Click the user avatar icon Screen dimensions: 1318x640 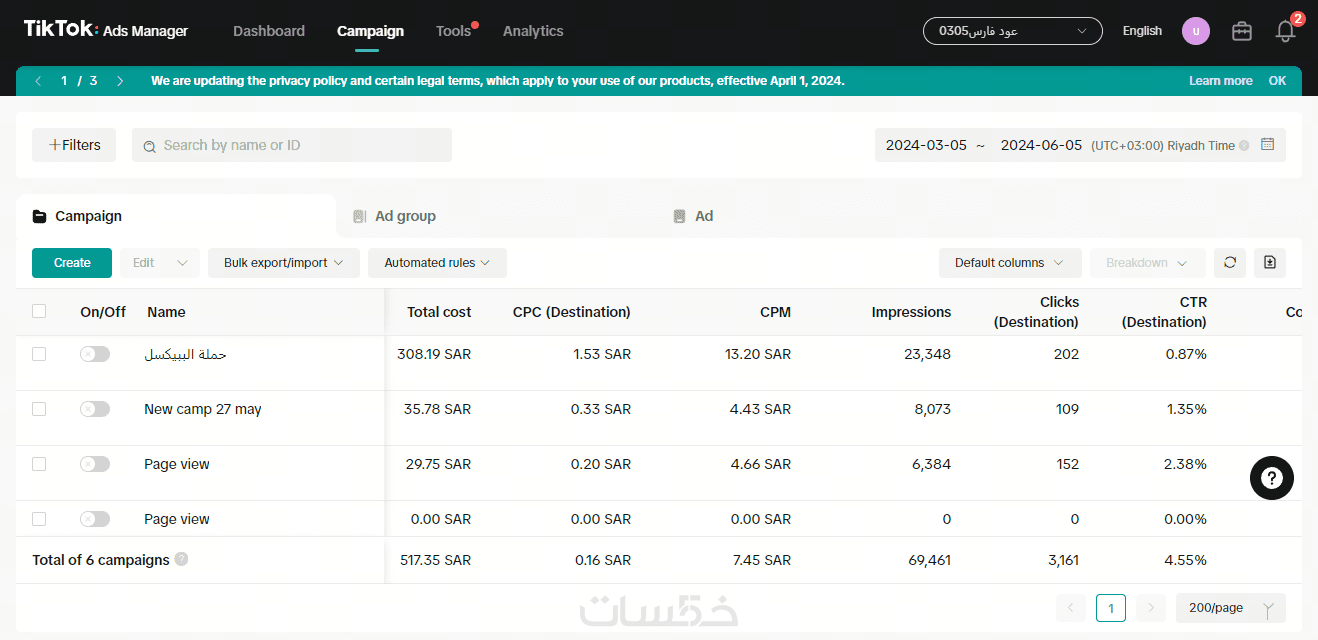(x=1196, y=31)
